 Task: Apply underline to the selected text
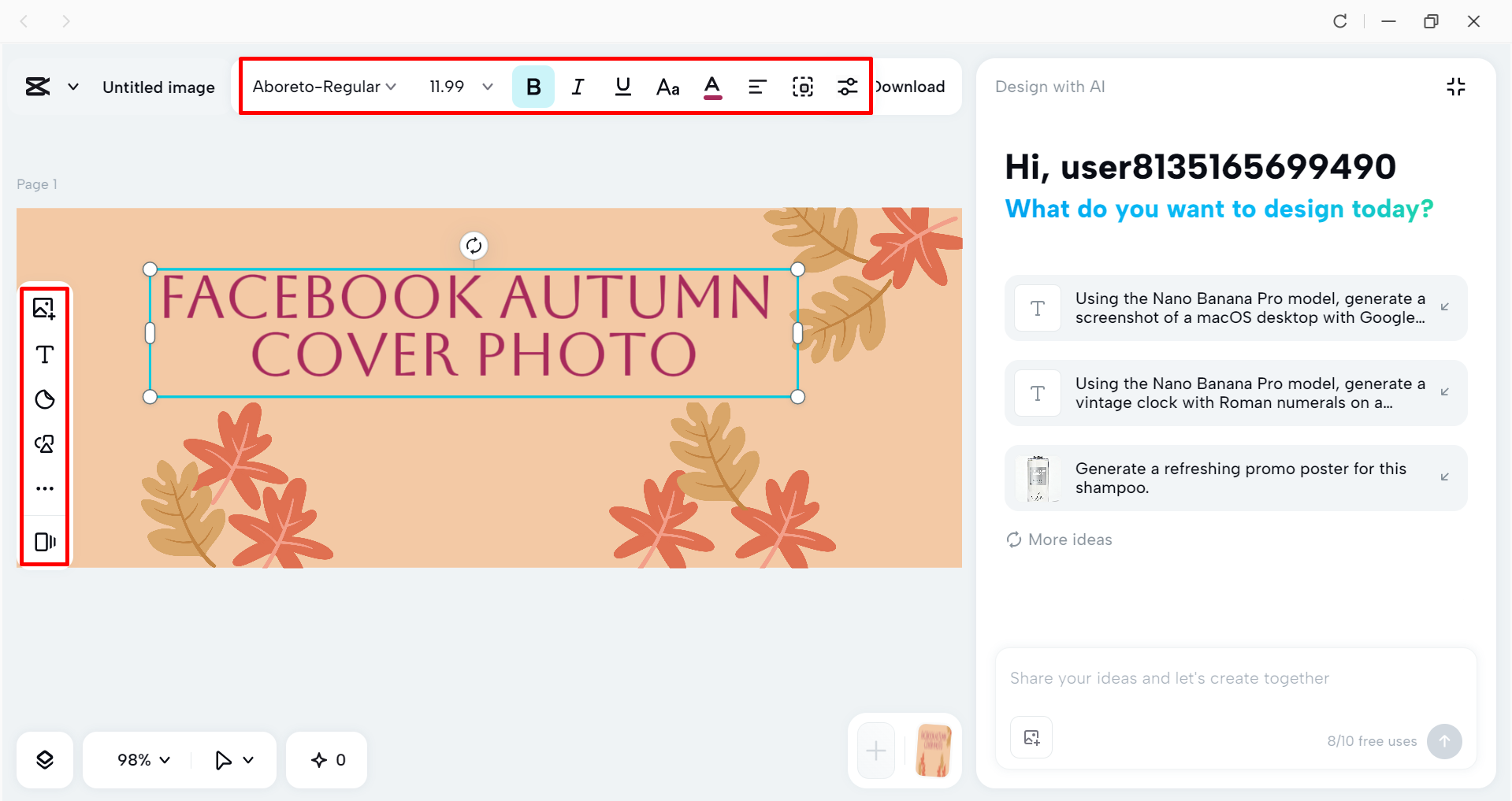tap(622, 87)
